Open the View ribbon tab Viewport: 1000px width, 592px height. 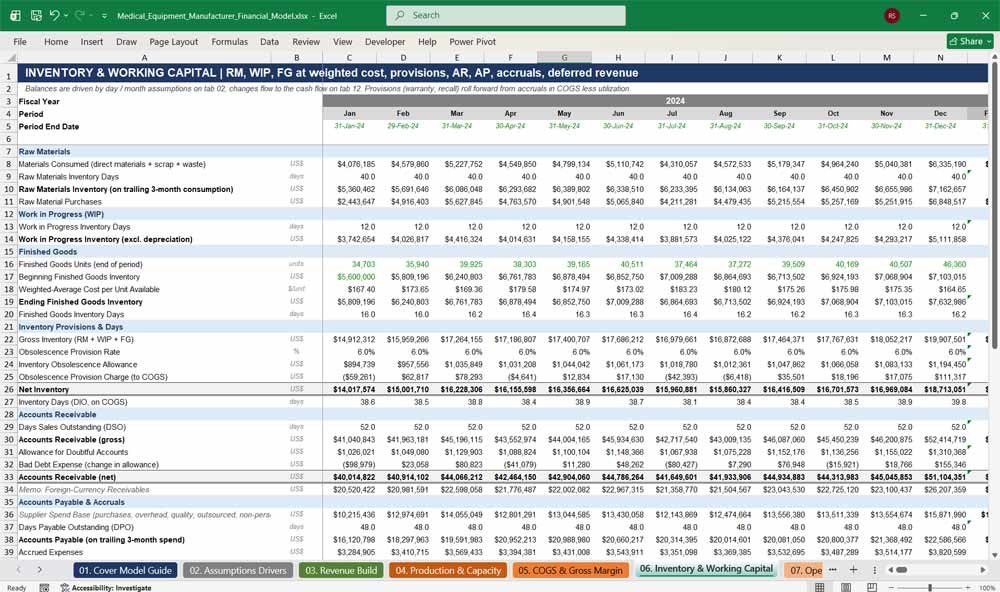[x=342, y=41]
